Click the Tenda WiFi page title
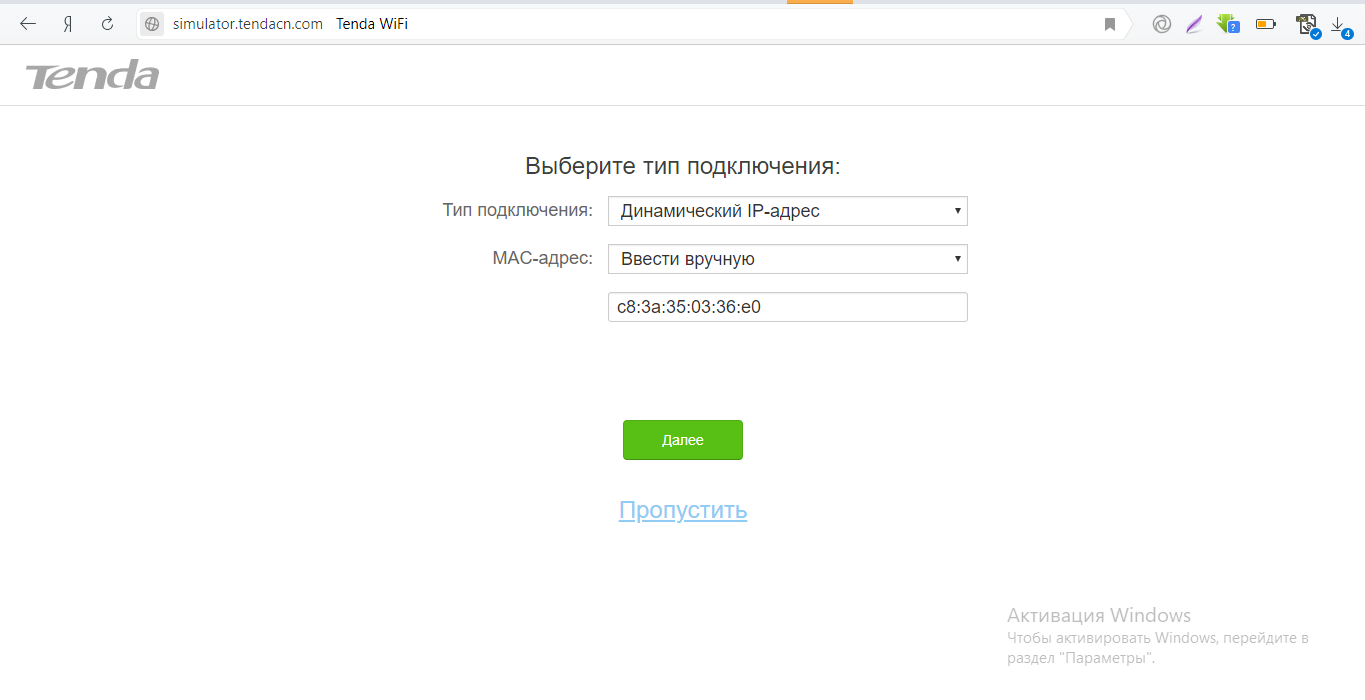 (372, 24)
